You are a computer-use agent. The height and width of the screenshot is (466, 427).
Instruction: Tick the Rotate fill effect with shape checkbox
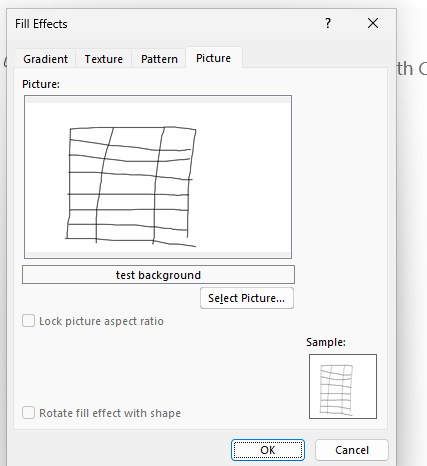click(x=28, y=413)
